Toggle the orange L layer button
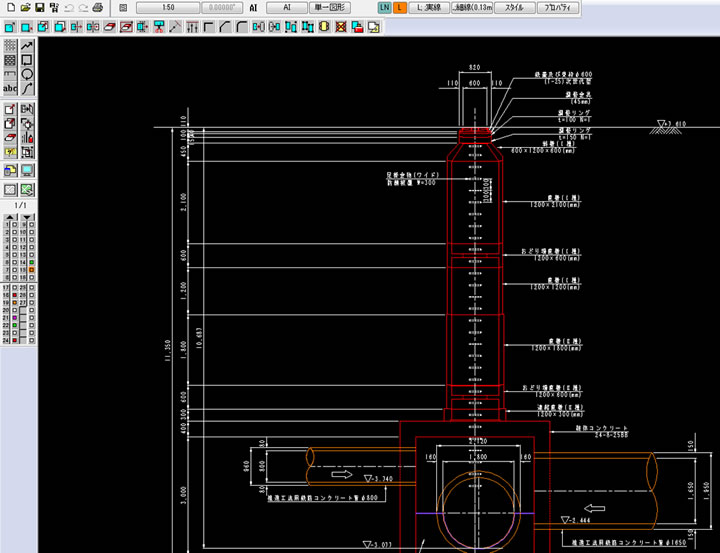Viewport: 720px width, 553px height. [x=400, y=7]
